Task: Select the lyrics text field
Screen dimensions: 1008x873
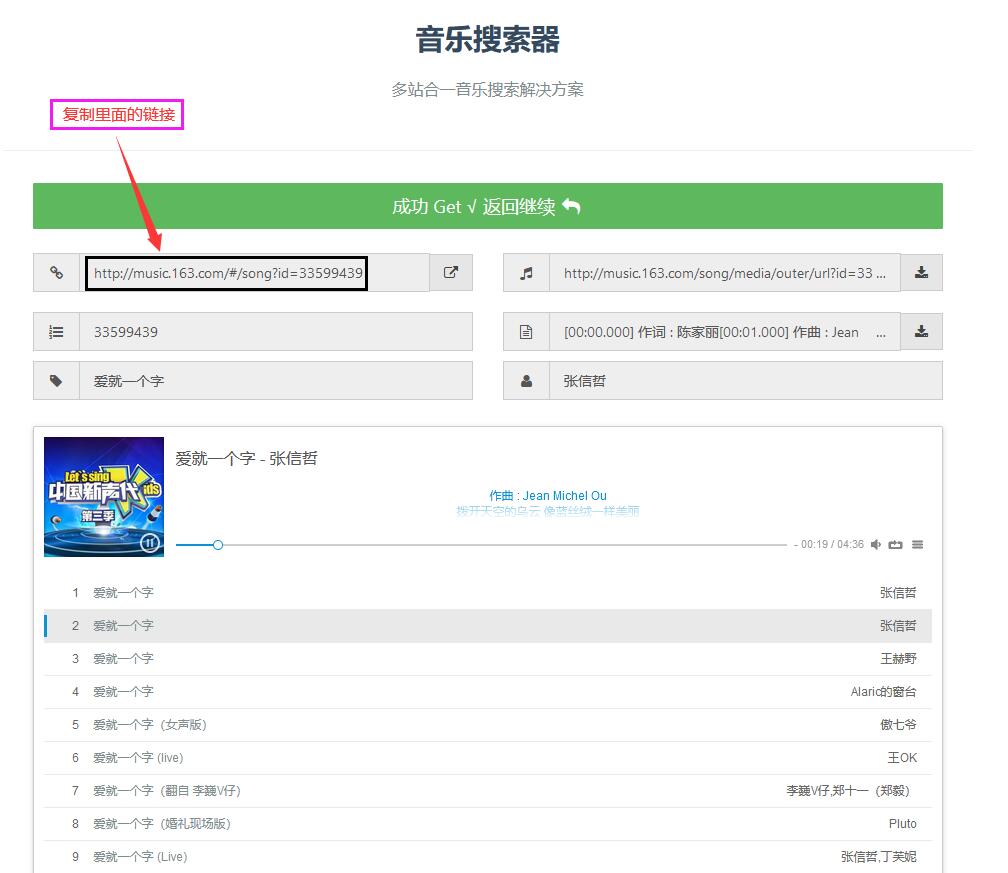Action: tap(724, 332)
